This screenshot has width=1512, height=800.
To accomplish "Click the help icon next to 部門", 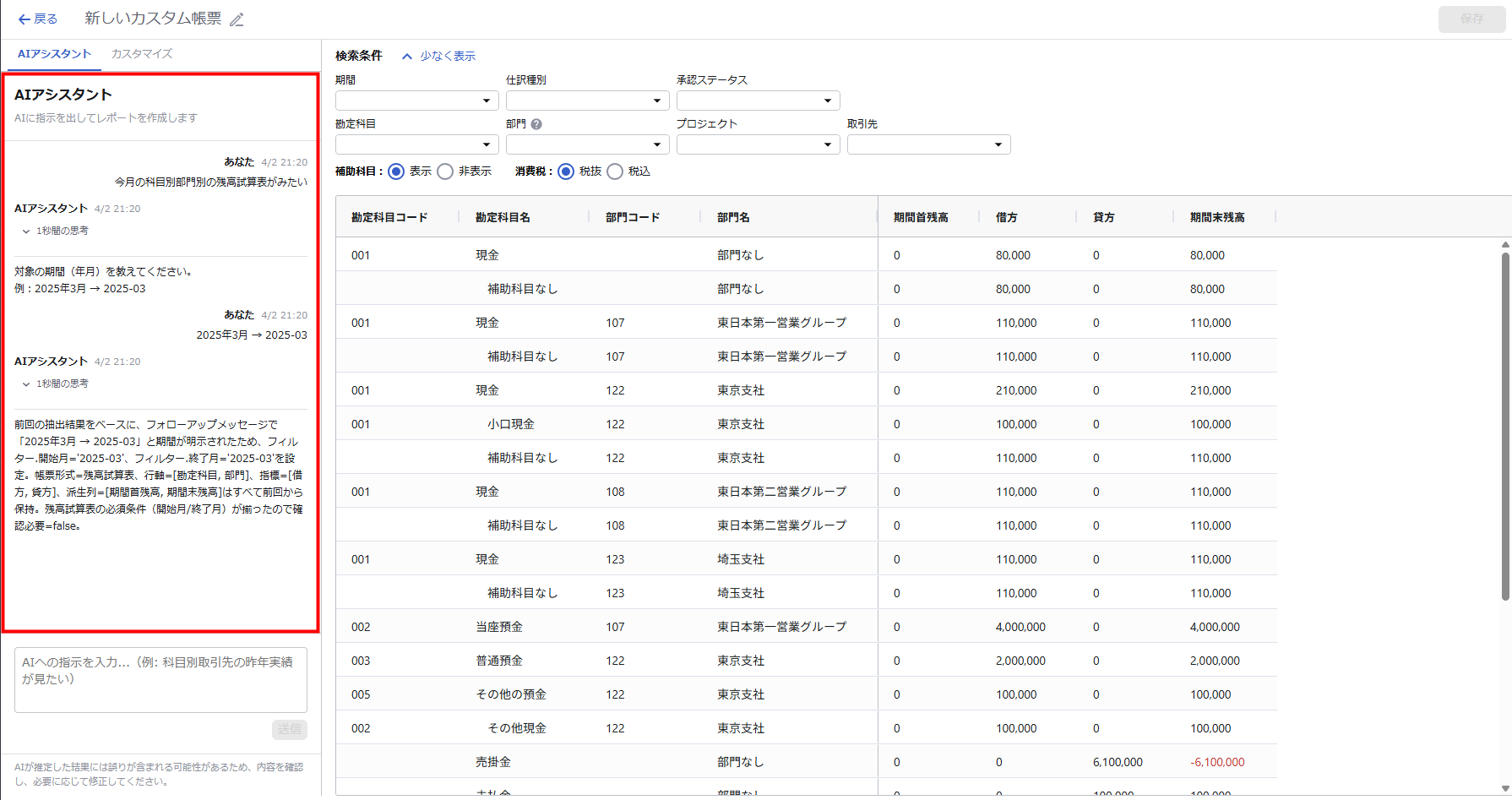I will pos(536,124).
